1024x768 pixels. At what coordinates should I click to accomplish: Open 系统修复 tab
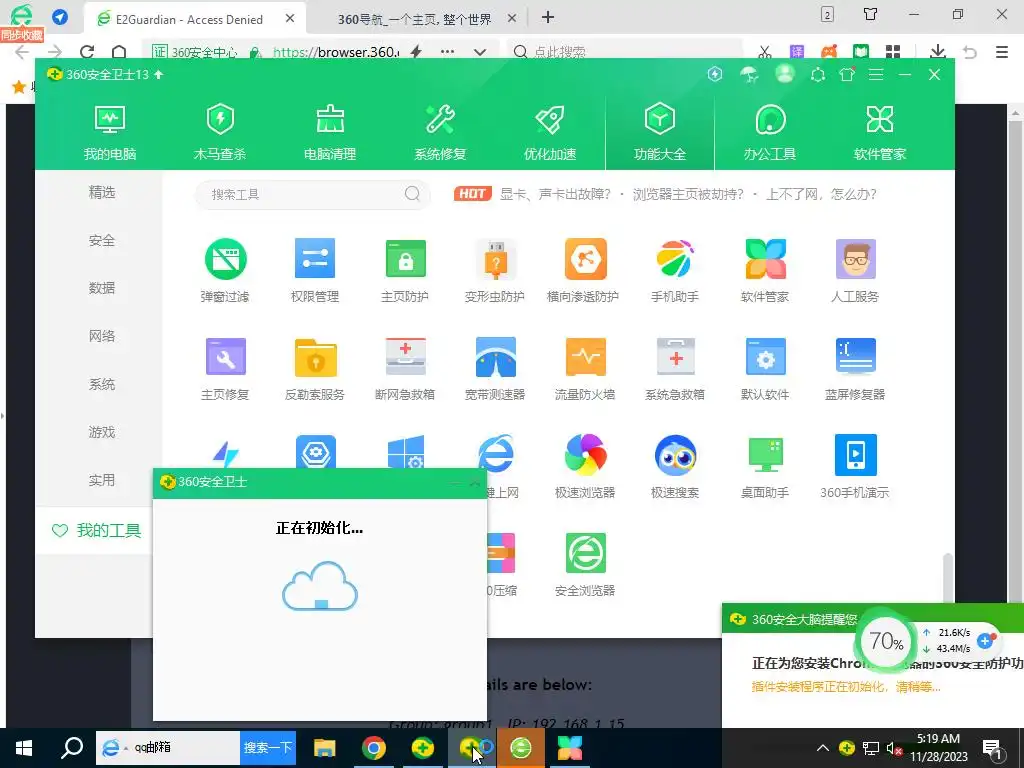point(440,133)
